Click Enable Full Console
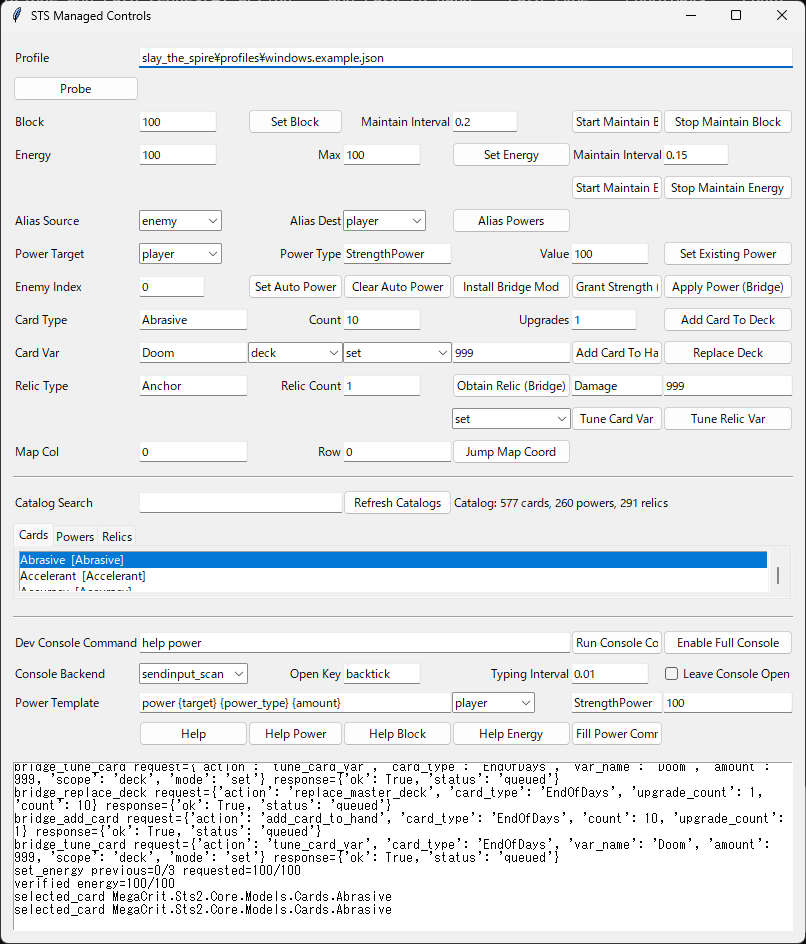 728,643
